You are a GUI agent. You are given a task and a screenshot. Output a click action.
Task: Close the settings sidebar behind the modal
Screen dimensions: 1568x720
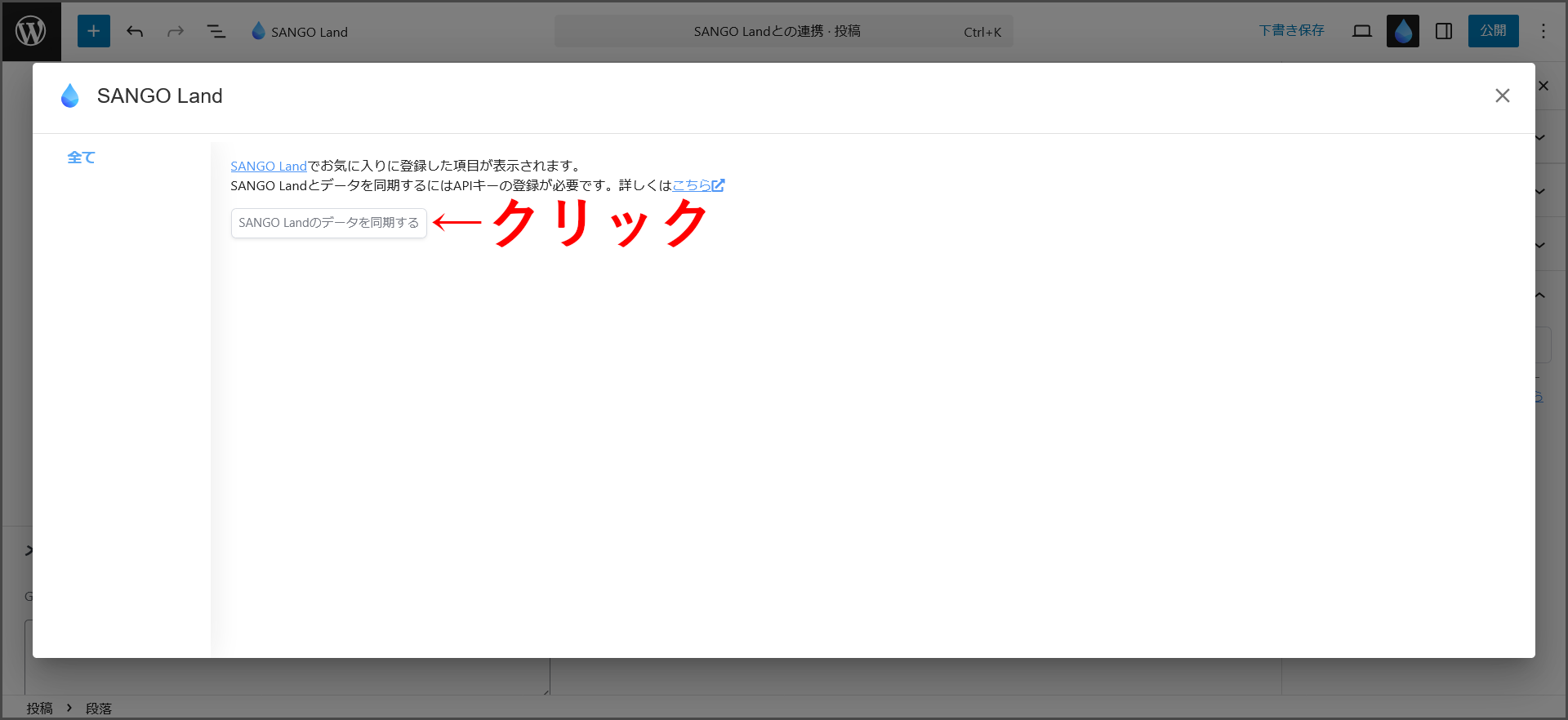tap(1543, 86)
